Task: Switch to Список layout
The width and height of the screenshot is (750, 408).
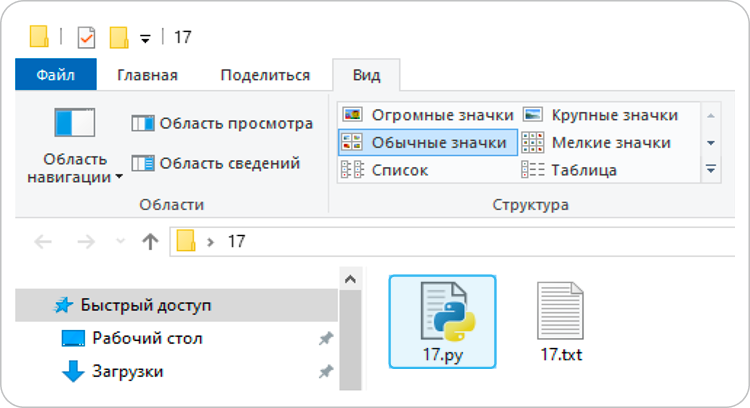Action: [x=385, y=170]
